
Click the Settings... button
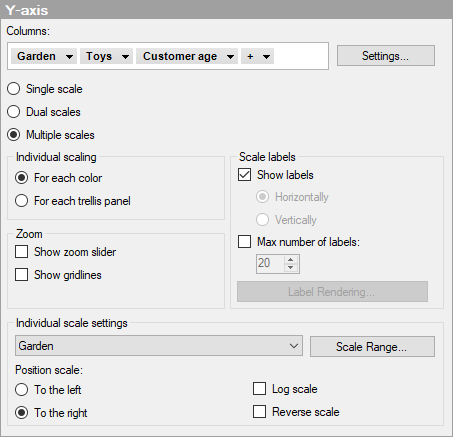click(386, 56)
